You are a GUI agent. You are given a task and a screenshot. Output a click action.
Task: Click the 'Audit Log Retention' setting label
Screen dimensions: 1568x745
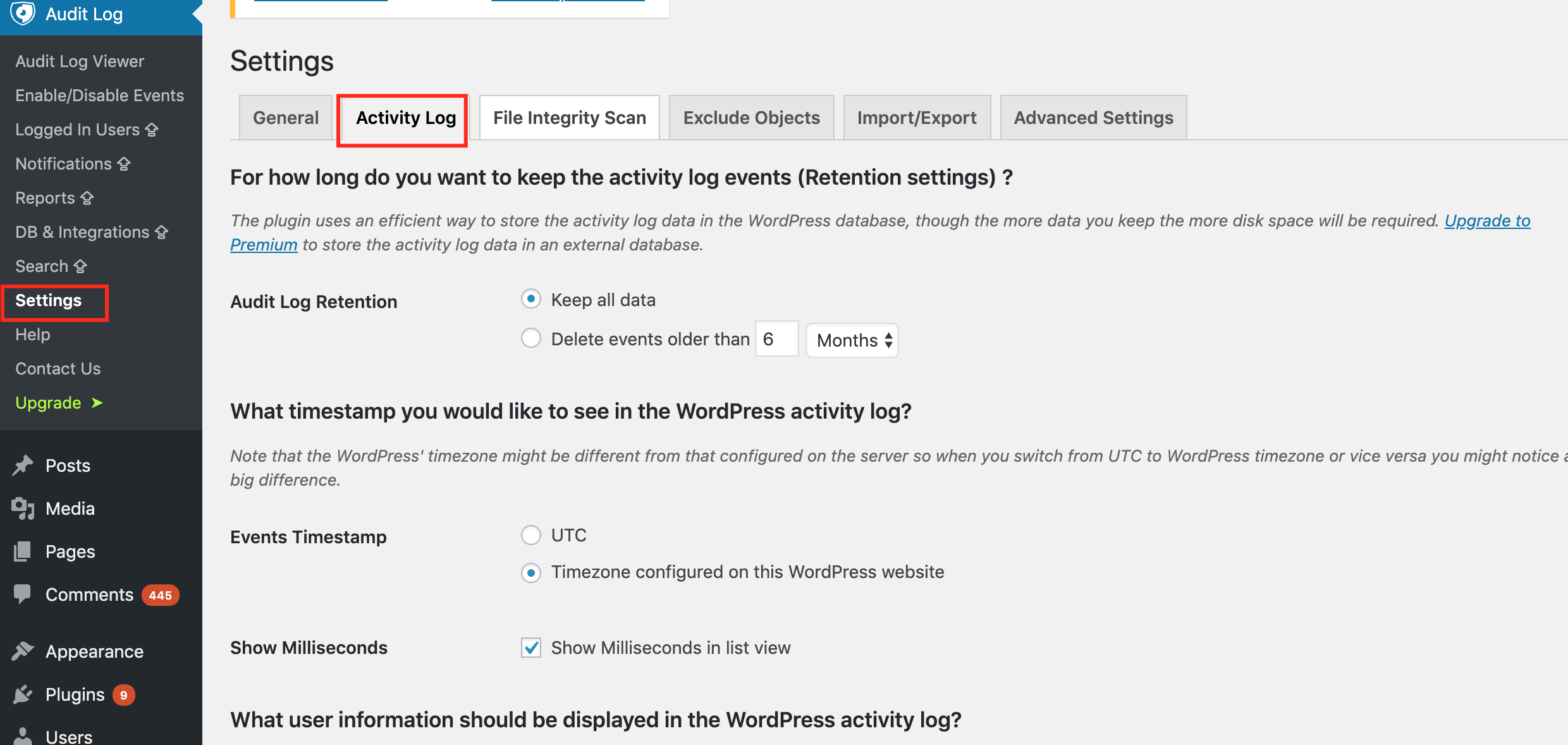tap(314, 302)
